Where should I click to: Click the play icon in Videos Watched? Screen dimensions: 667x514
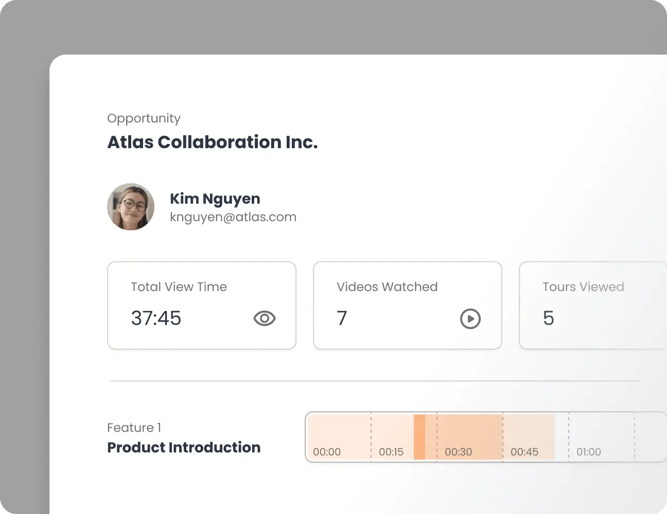pos(470,318)
